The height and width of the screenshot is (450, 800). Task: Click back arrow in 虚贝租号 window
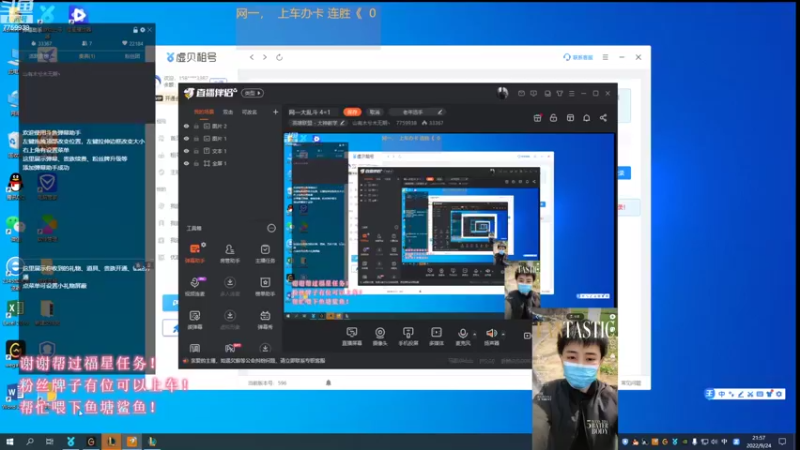point(252,57)
